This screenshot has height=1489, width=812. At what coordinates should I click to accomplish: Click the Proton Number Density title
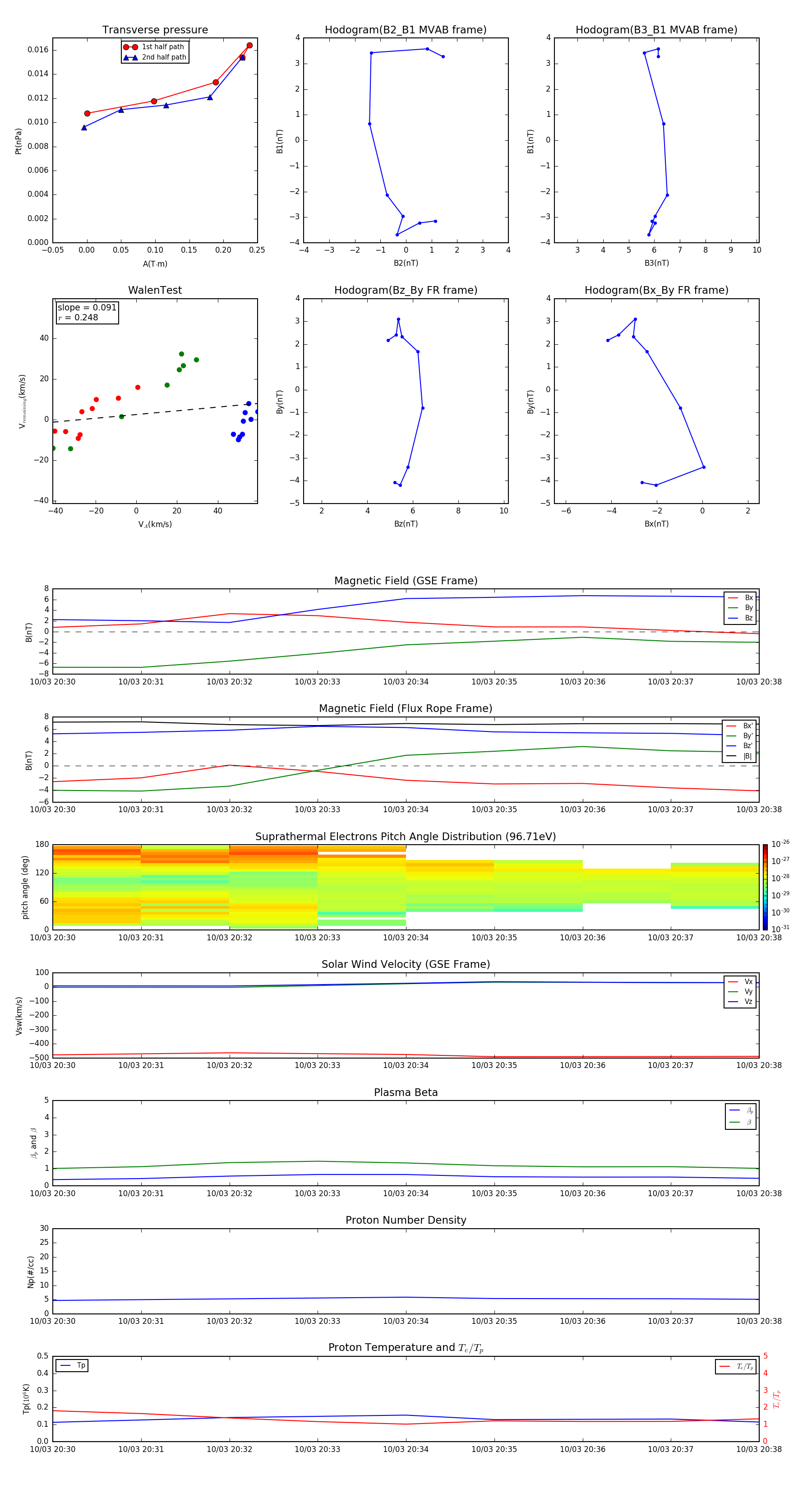click(x=406, y=1220)
